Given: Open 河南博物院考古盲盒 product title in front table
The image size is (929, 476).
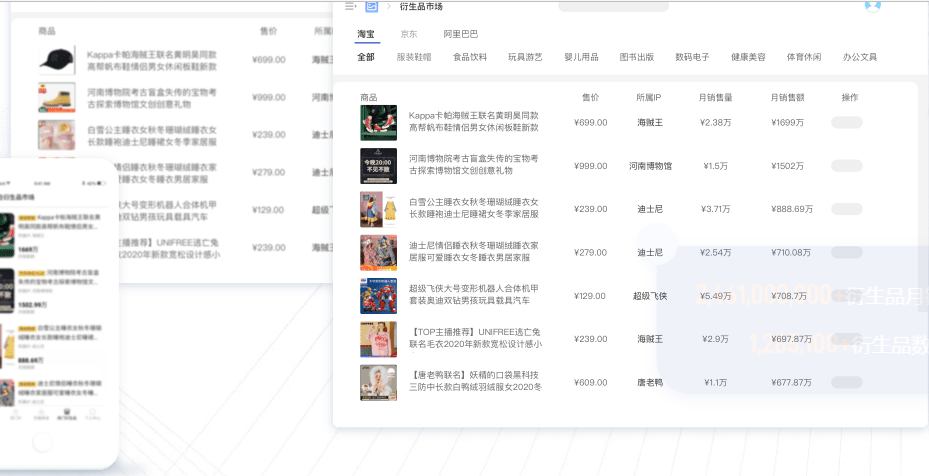Looking at the screenshot, I should (473, 165).
